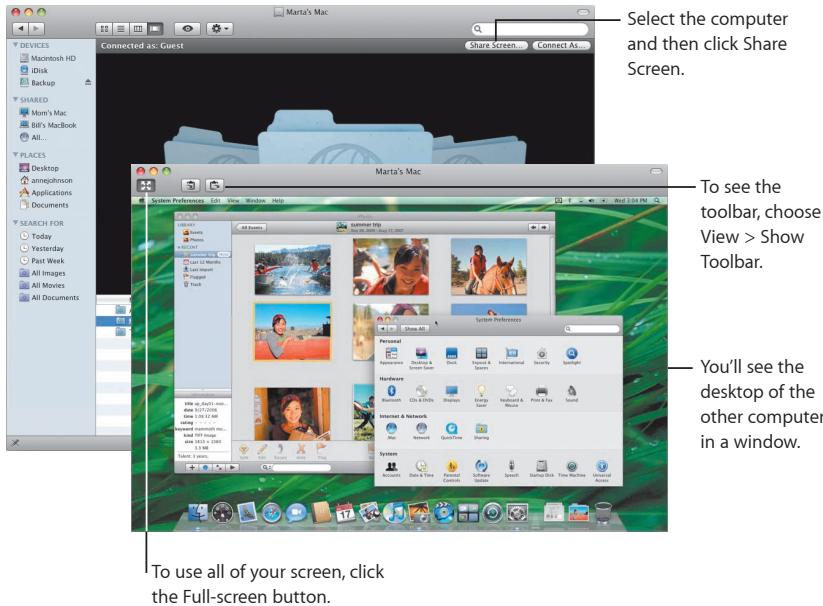The width and height of the screenshot is (823, 606).
Task: Open the Dock preference pane
Action: pos(451,356)
